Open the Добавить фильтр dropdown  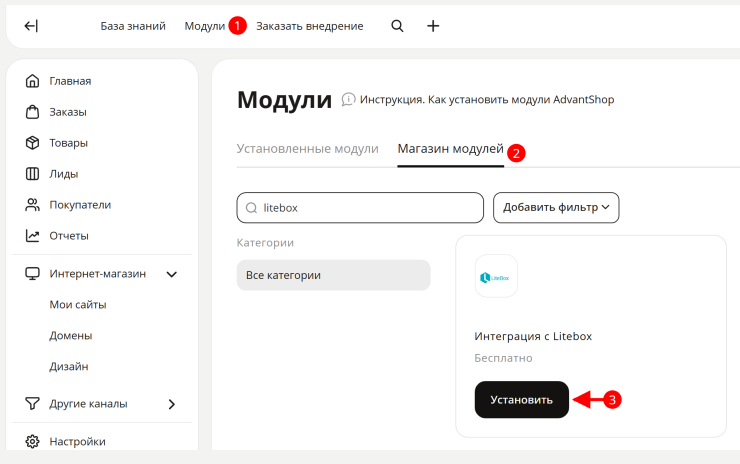(x=556, y=208)
